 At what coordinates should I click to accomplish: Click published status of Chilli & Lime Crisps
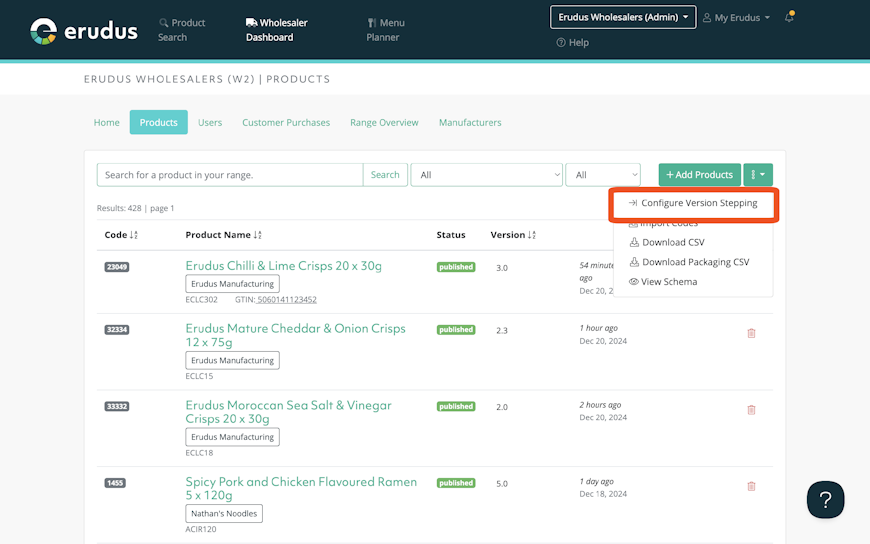[456, 267]
